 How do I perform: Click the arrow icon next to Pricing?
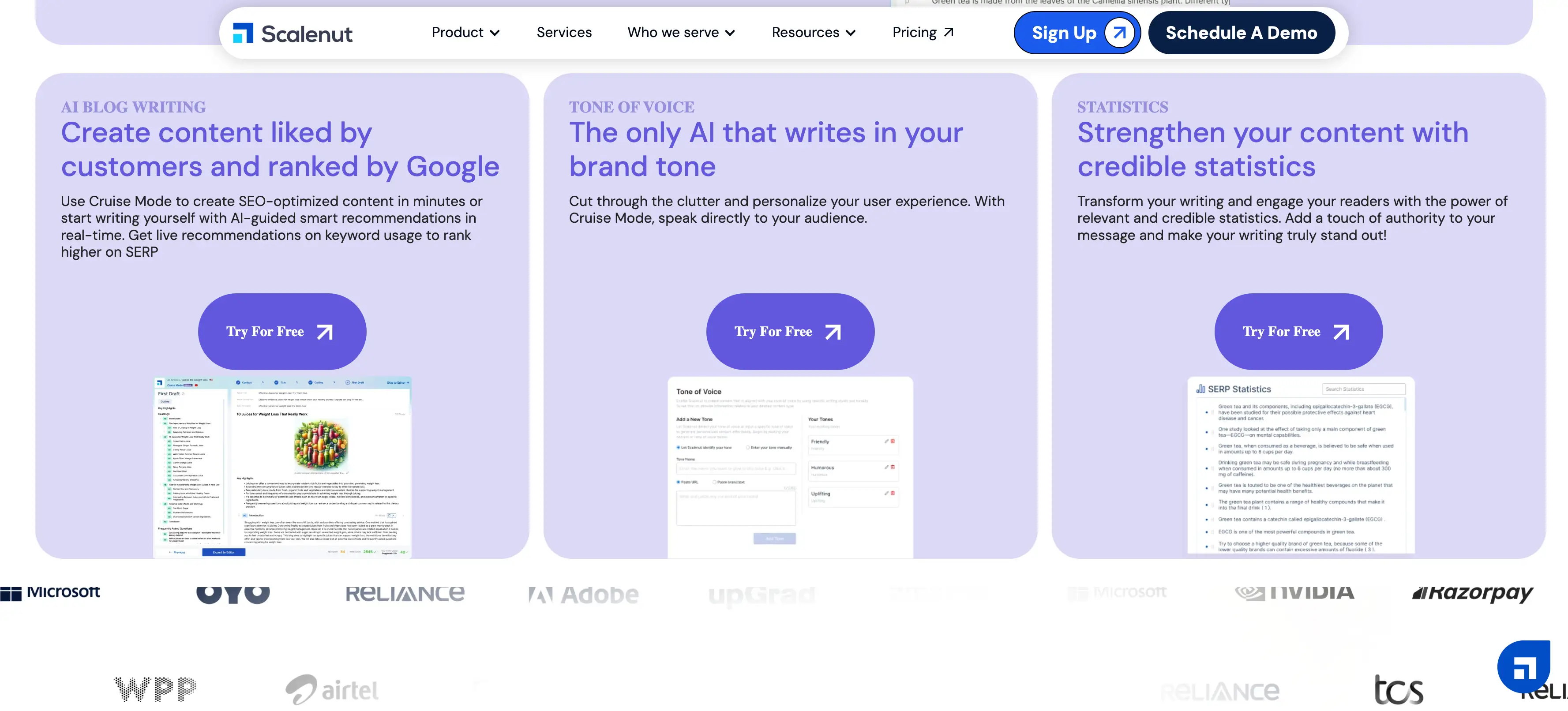tap(949, 32)
